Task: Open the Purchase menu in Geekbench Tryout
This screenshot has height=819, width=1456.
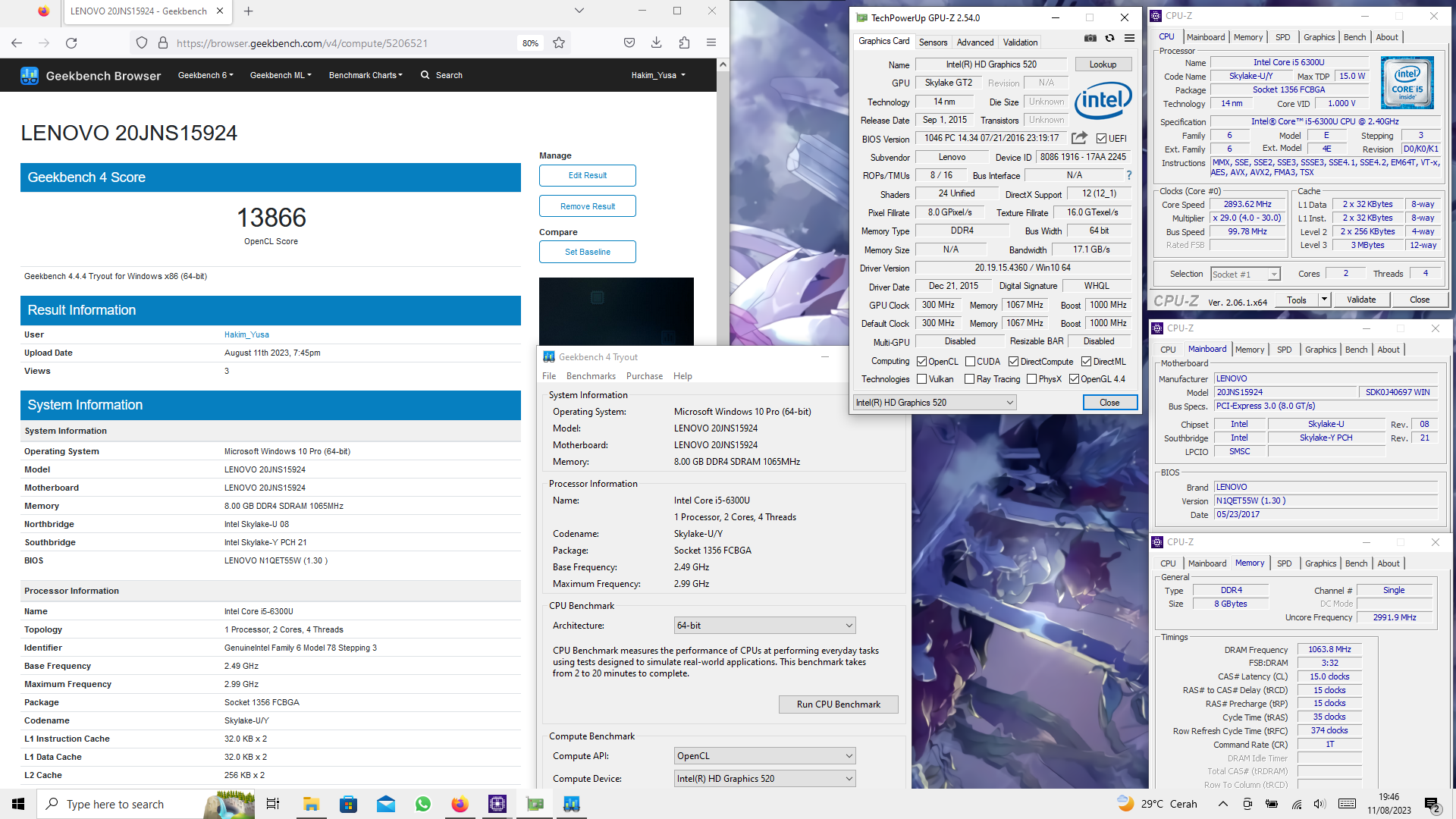Action: (x=644, y=376)
